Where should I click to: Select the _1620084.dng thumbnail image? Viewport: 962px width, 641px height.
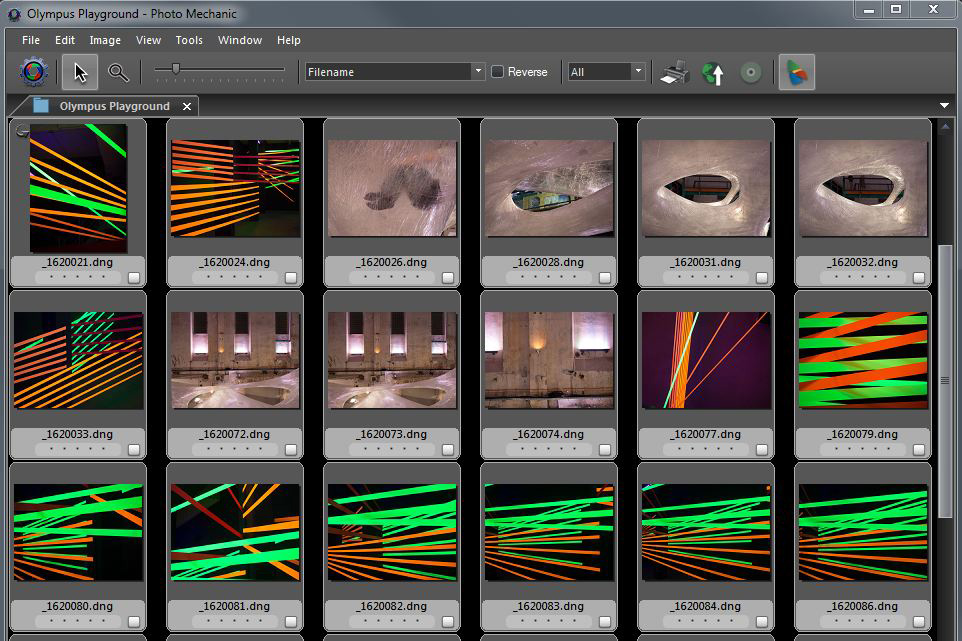coord(706,532)
